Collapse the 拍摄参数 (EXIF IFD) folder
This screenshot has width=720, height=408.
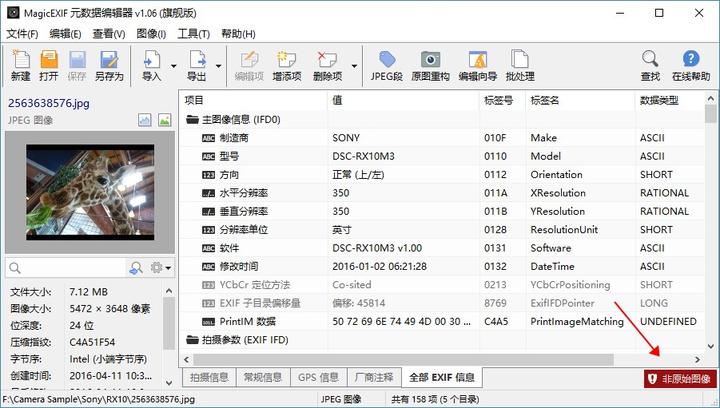[192, 340]
